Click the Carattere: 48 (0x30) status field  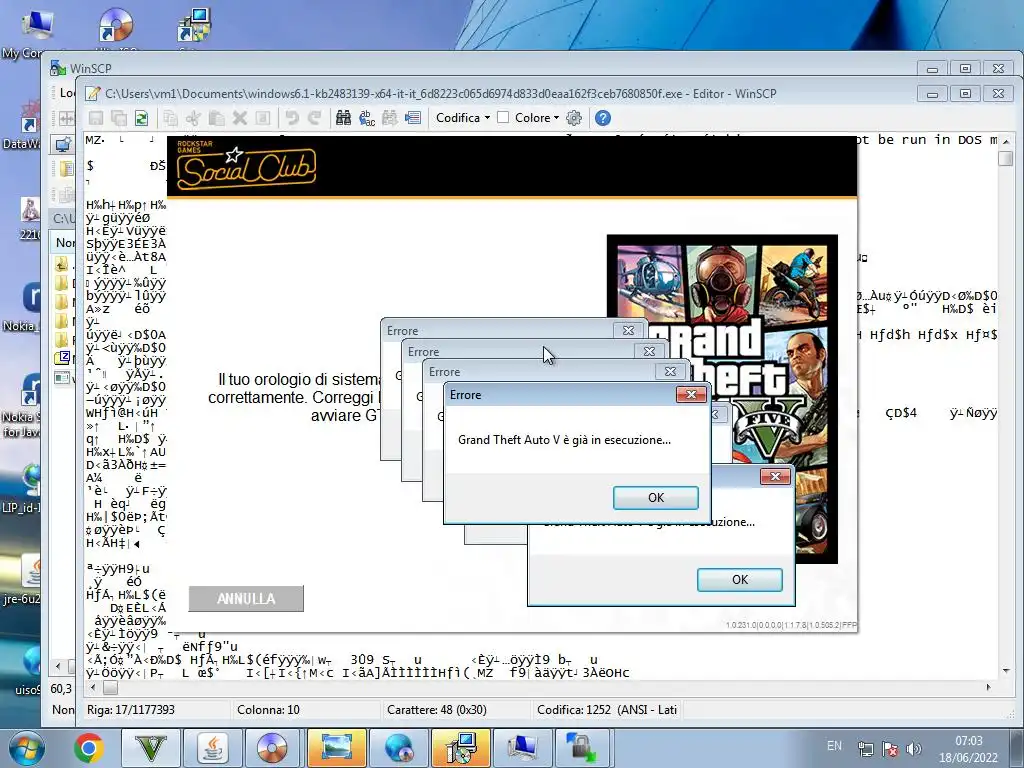coord(456,710)
